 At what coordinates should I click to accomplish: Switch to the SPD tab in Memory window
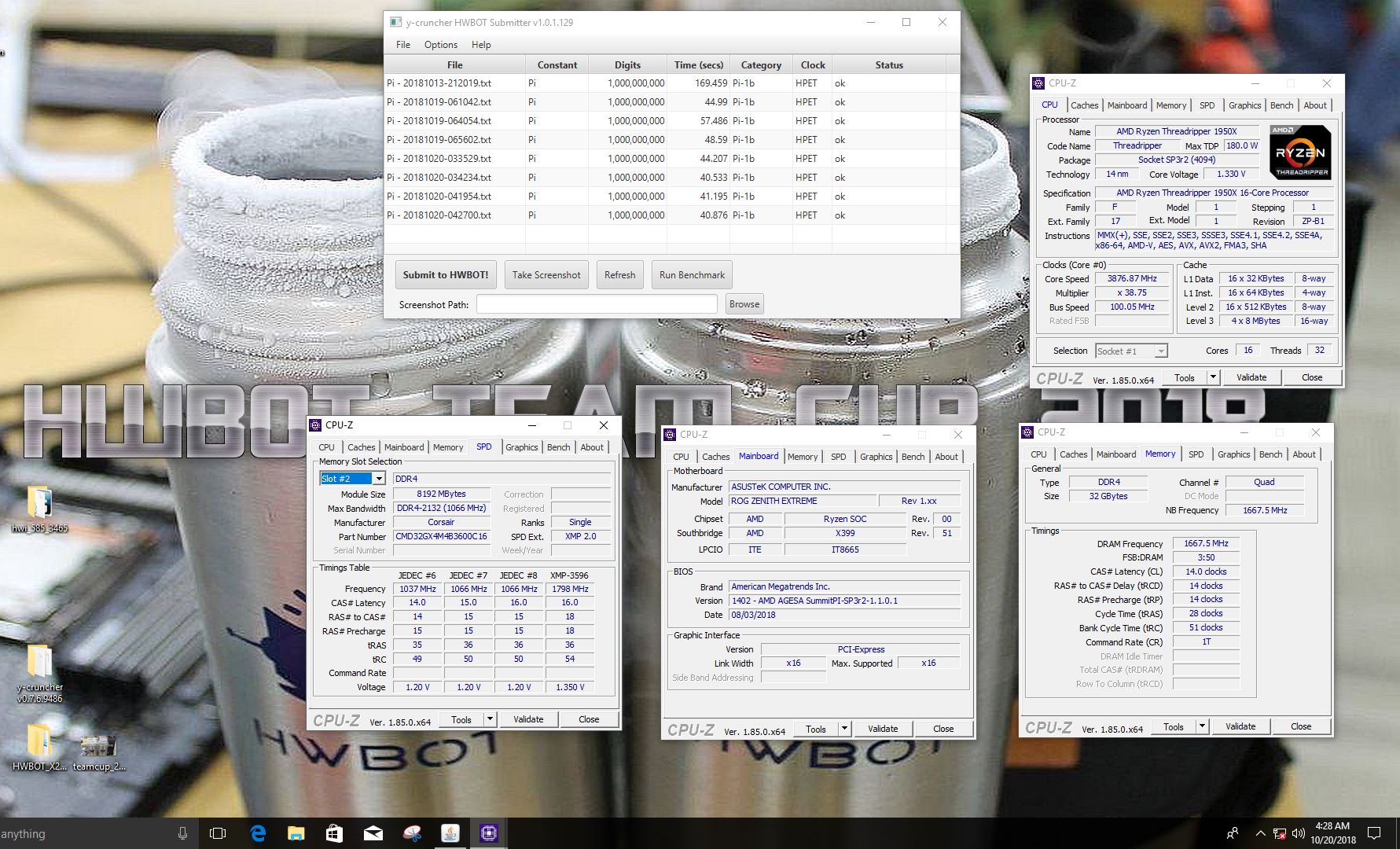pos(1196,454)
